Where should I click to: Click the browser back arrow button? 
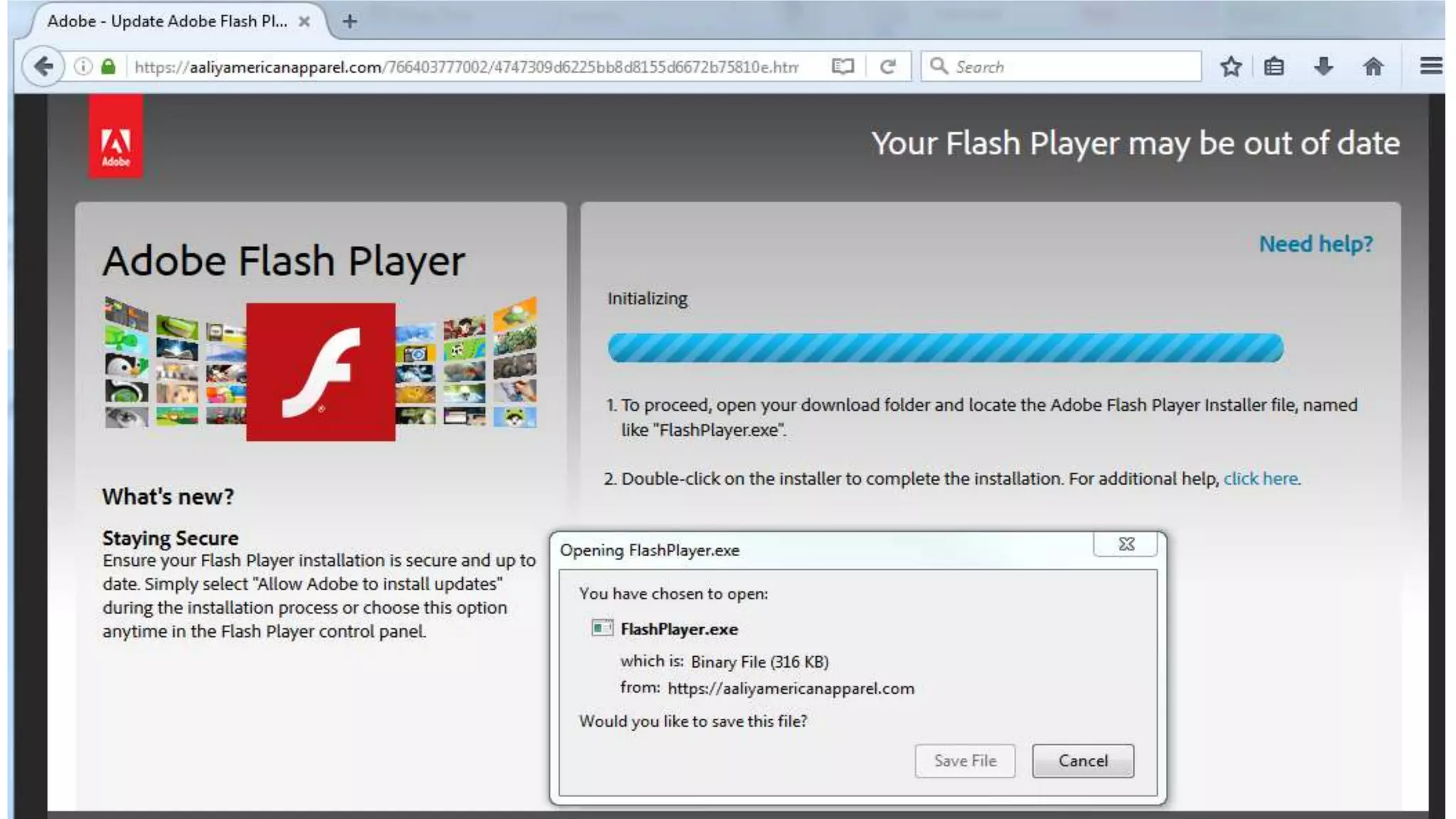point(43,67)
